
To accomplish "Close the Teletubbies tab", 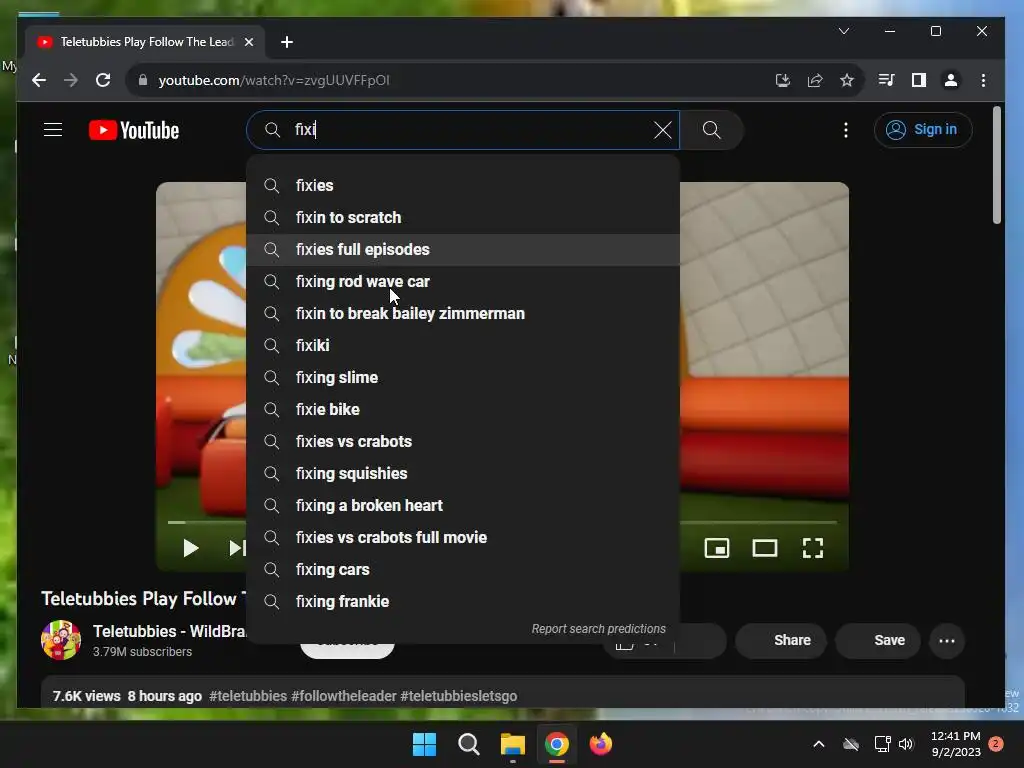I will click(249, 42).
